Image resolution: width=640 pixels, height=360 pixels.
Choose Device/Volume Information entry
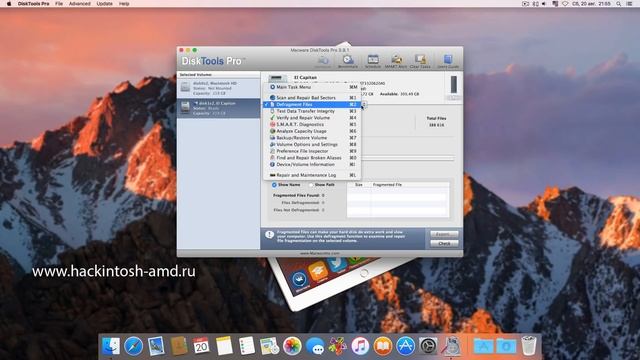click(x=312, y=164)
